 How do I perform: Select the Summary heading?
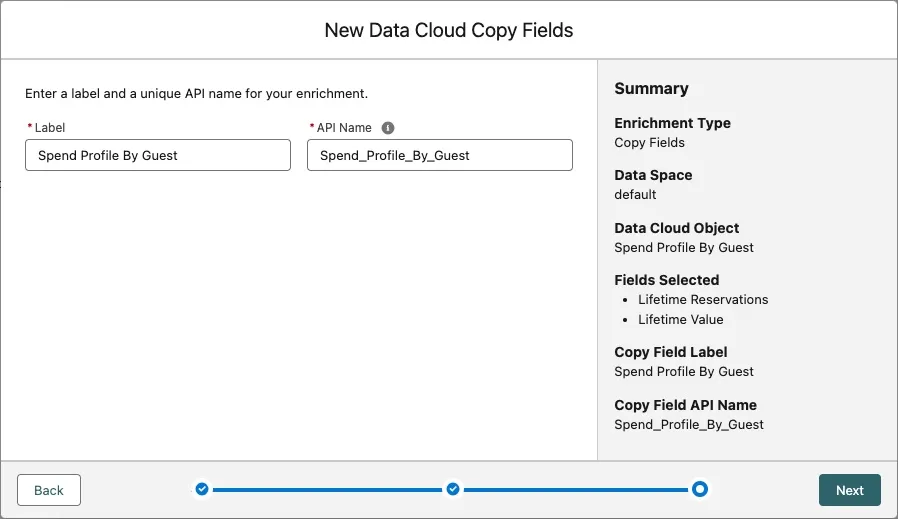click(651, 89)
